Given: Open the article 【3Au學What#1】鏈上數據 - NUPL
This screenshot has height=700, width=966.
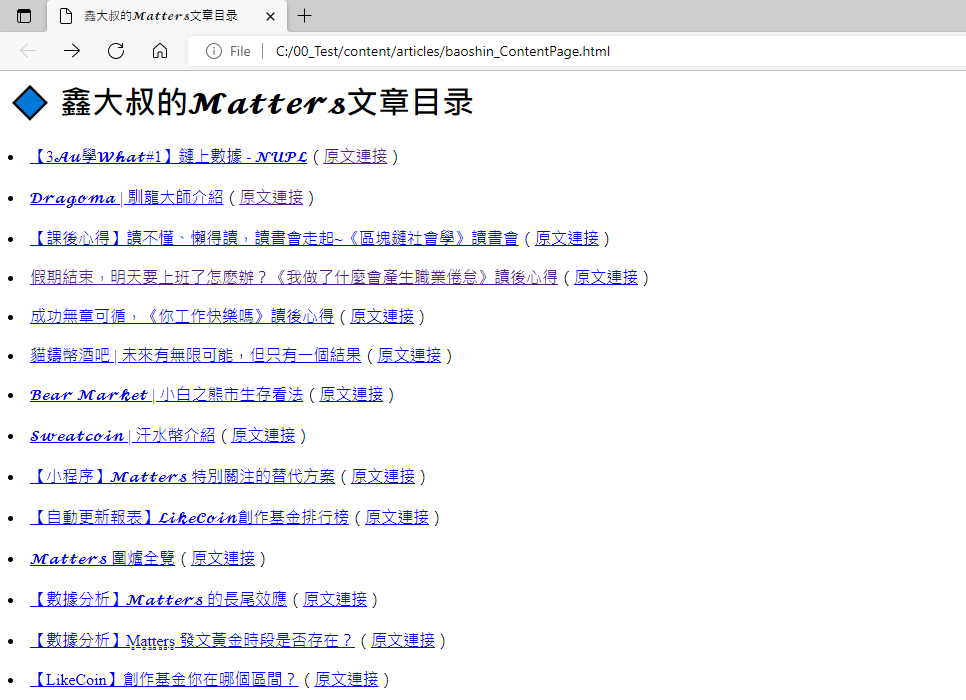Looking at the screenshot, I should coord(169,157).
